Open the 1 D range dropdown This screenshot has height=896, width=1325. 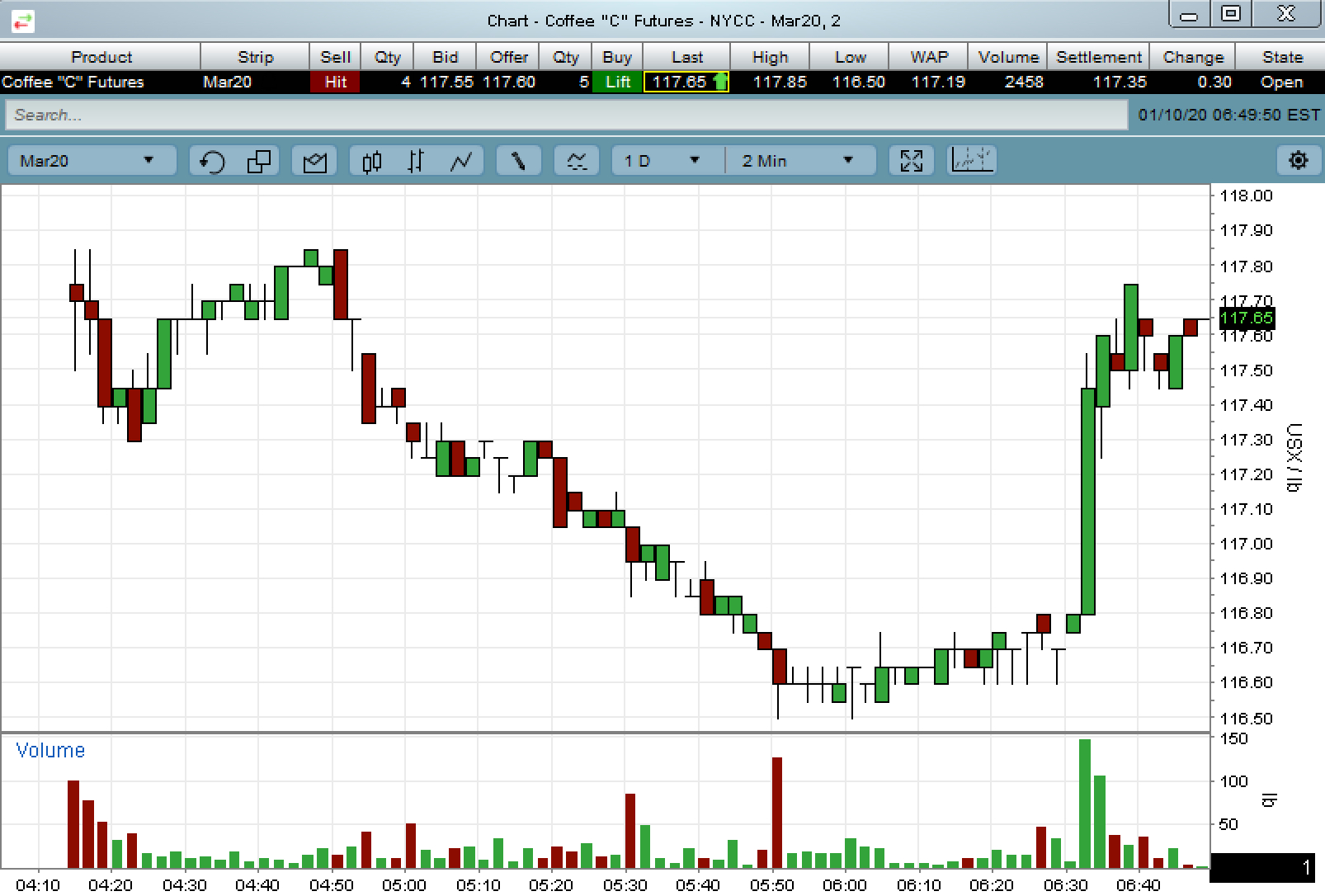pyautogui.click(x=667, y=161)
